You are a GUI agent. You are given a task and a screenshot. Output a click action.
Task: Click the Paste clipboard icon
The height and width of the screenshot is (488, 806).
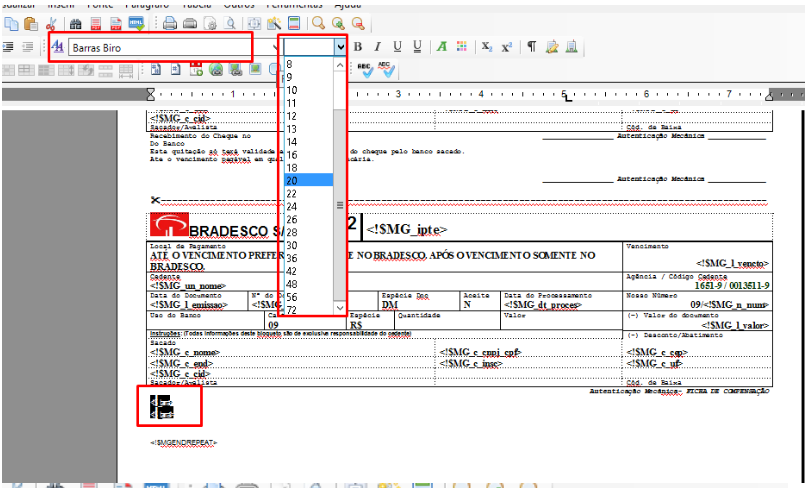[x=31, y=24]
